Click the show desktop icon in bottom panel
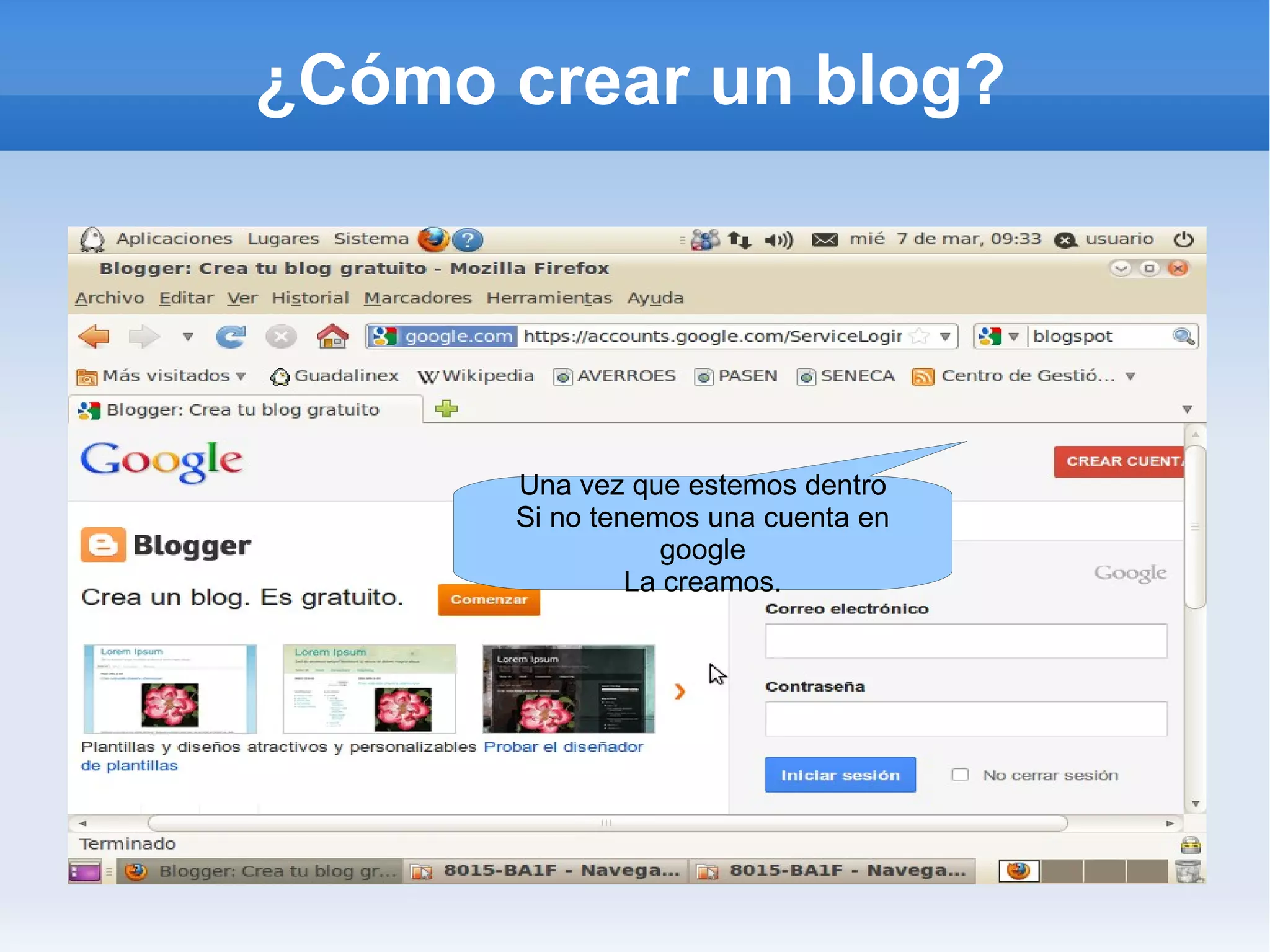This screenshot has height=952, width=1270. (85, 872)
